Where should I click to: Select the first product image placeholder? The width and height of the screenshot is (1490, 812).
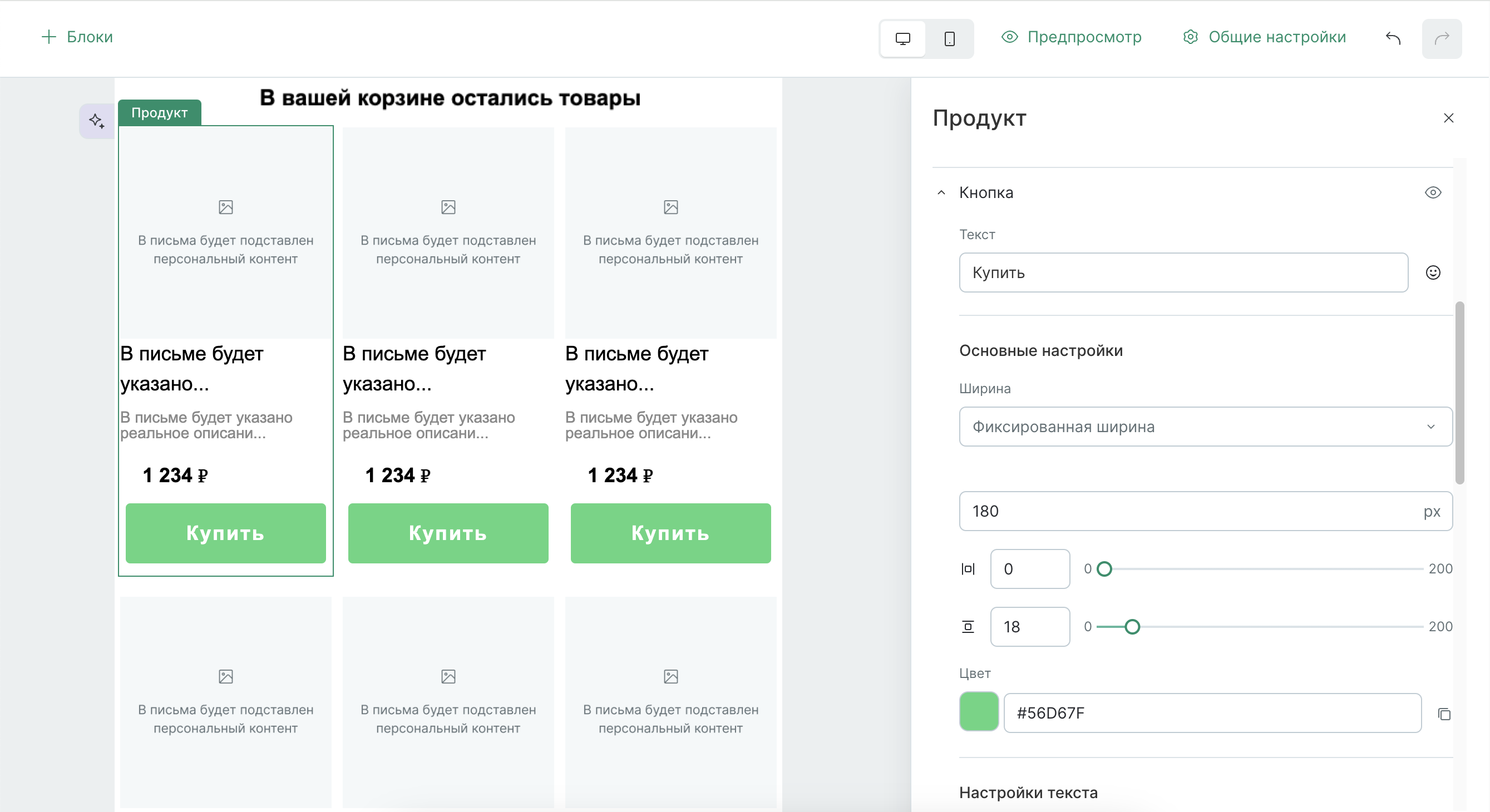coord(225,232)
